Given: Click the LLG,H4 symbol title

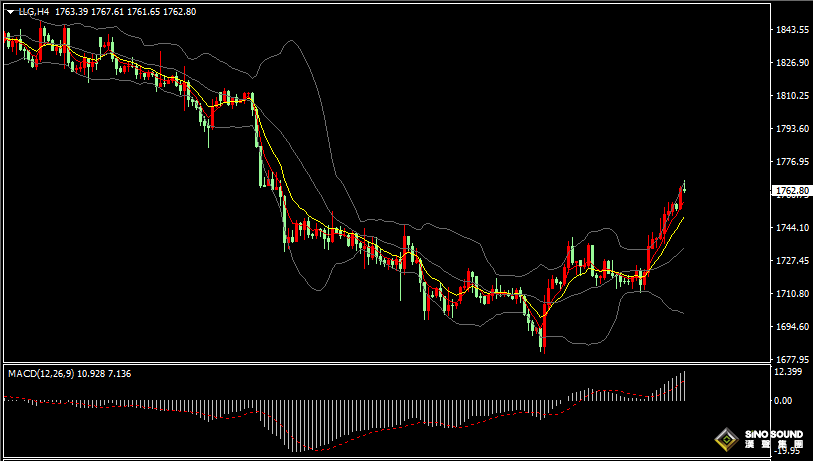Looking at the screenshot, I should click(x=34, y=11).
